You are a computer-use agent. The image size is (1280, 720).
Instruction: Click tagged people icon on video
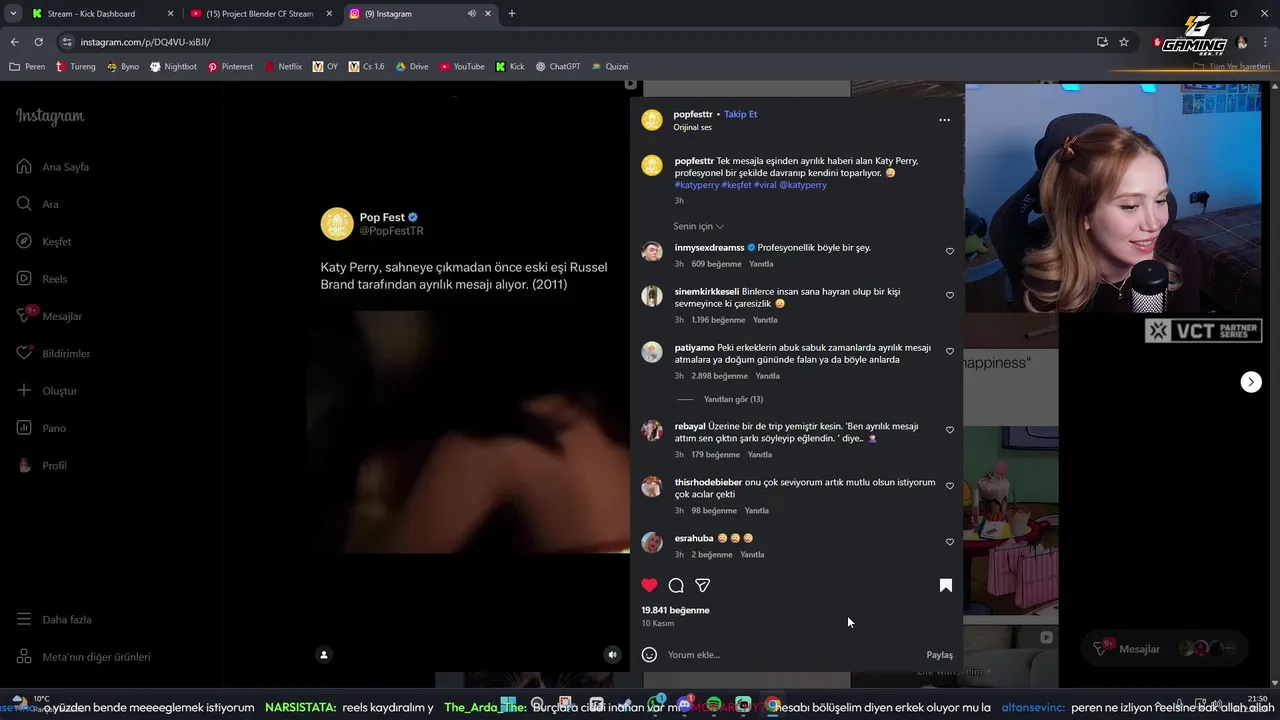click(x=324, y=655)
